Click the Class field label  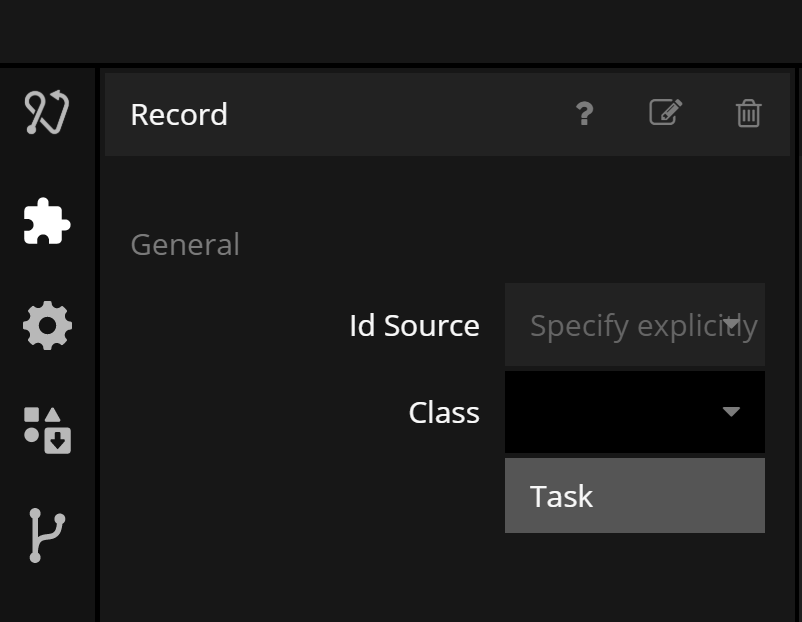[444, 413]
